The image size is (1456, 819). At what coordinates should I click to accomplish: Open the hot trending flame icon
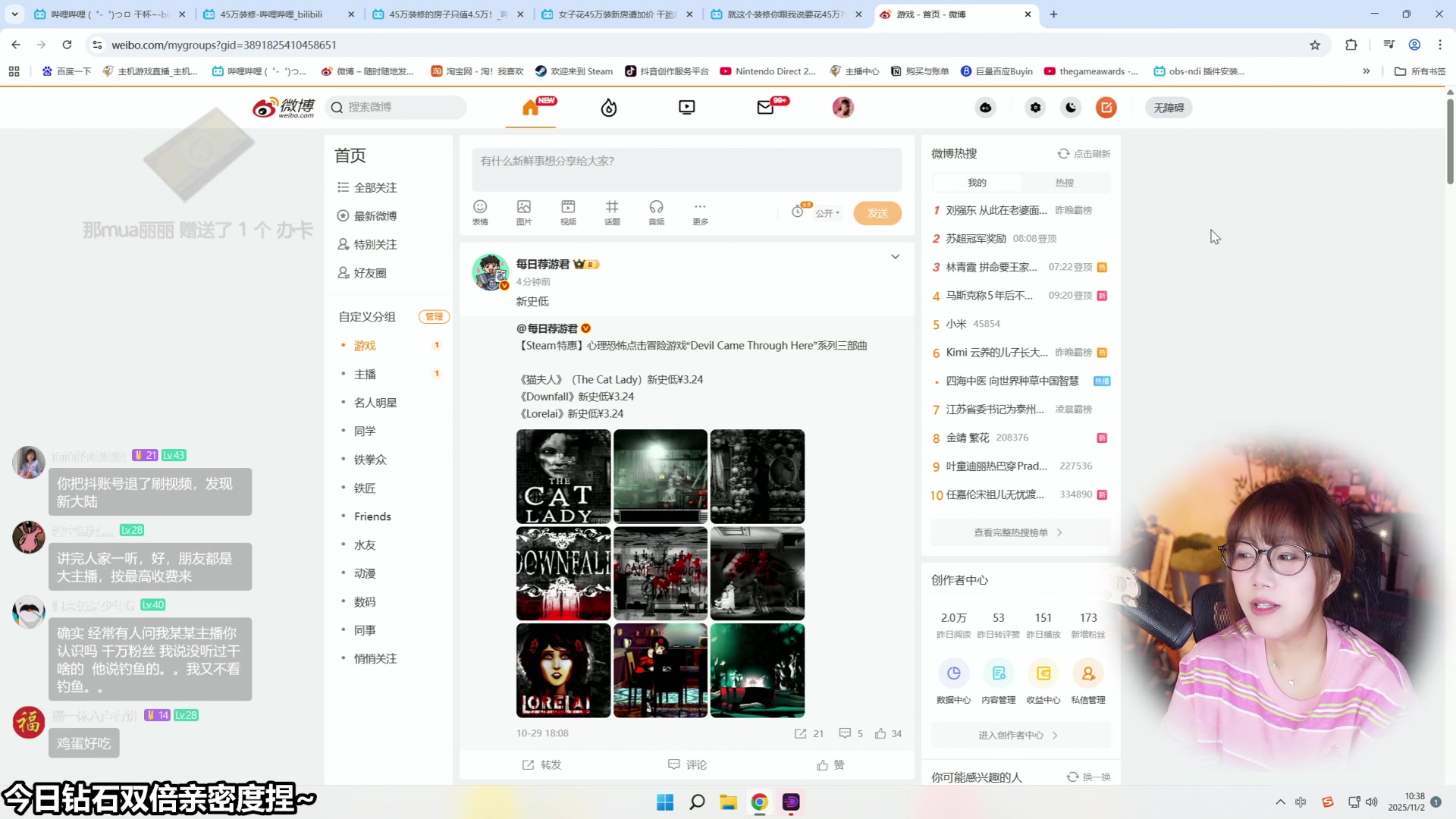pos(608,108)
